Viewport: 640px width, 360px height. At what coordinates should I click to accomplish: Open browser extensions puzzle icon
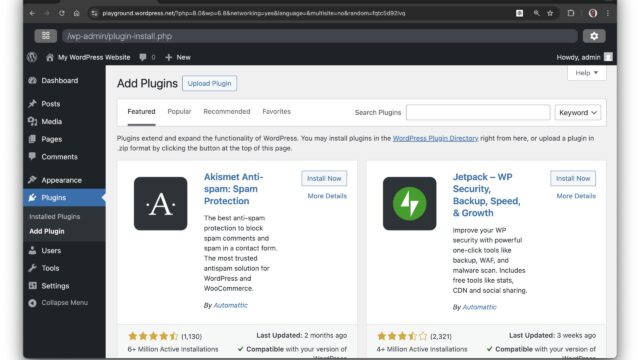(571, 13)
